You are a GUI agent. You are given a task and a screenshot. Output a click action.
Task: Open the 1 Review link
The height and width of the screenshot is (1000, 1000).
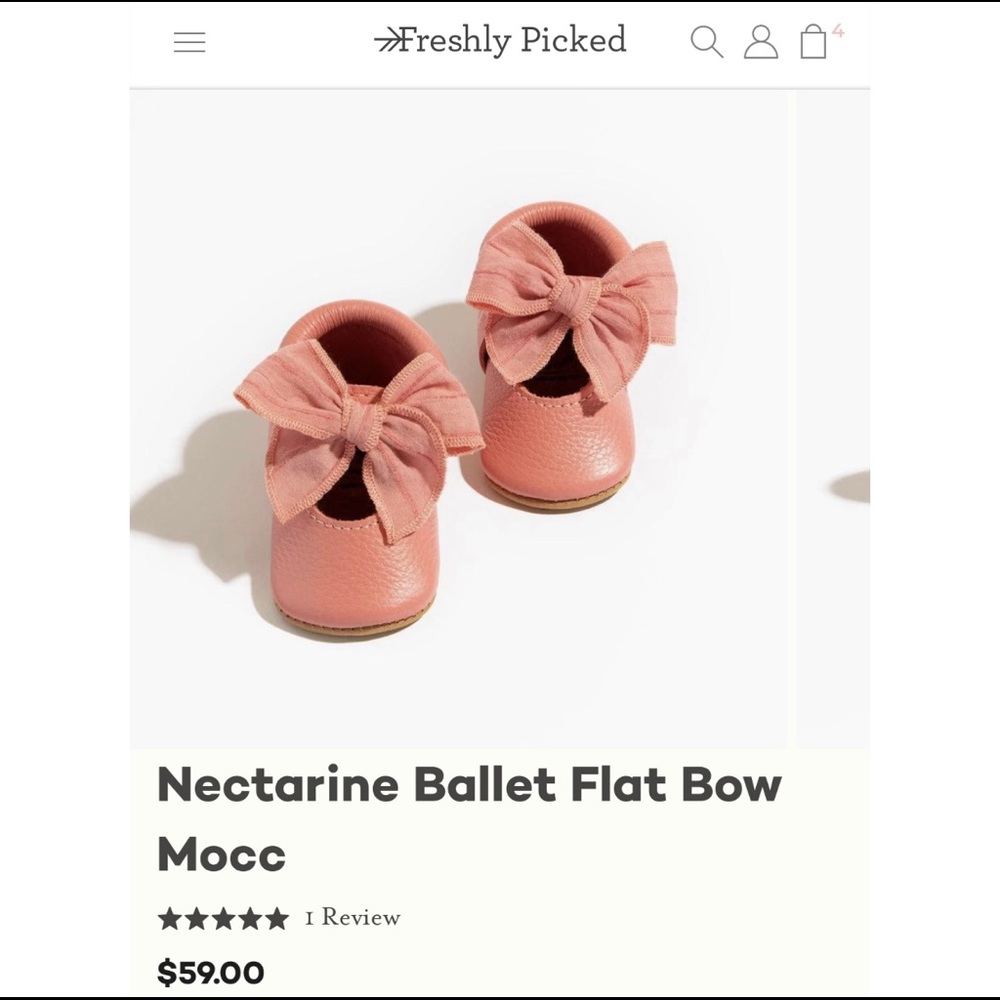(352, 916)
